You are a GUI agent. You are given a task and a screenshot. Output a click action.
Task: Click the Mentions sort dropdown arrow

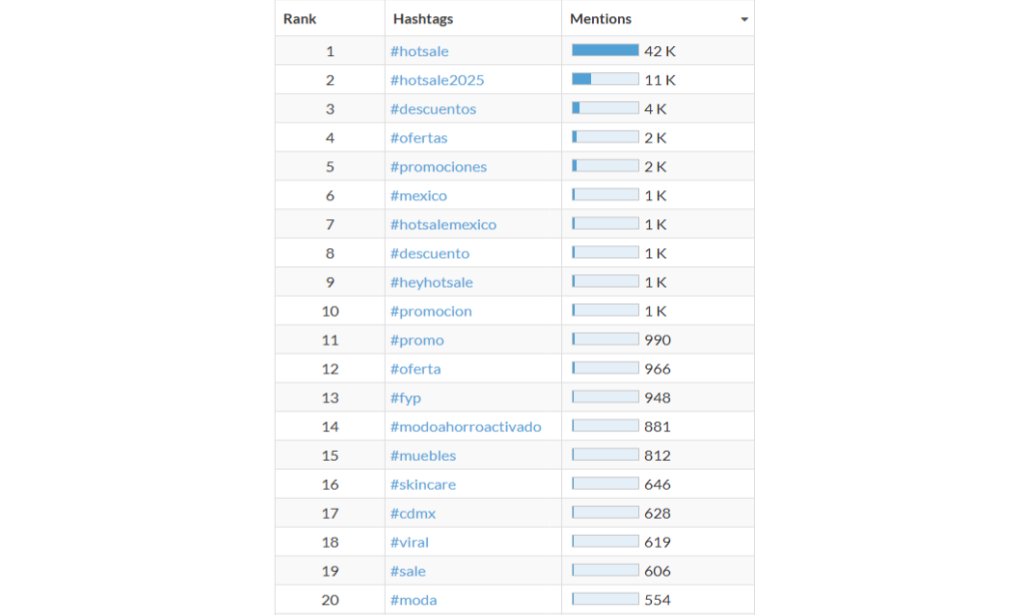click(744, 20)
